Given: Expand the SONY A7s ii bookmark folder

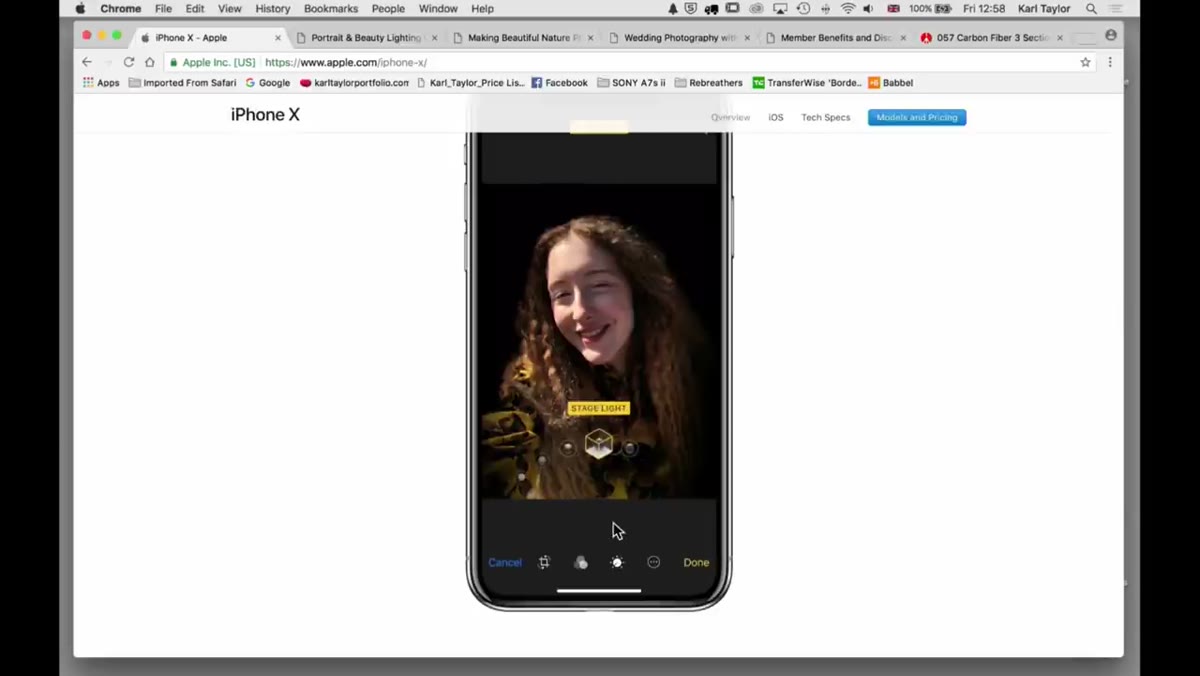Looking at the screenshot, I should 631,83.
